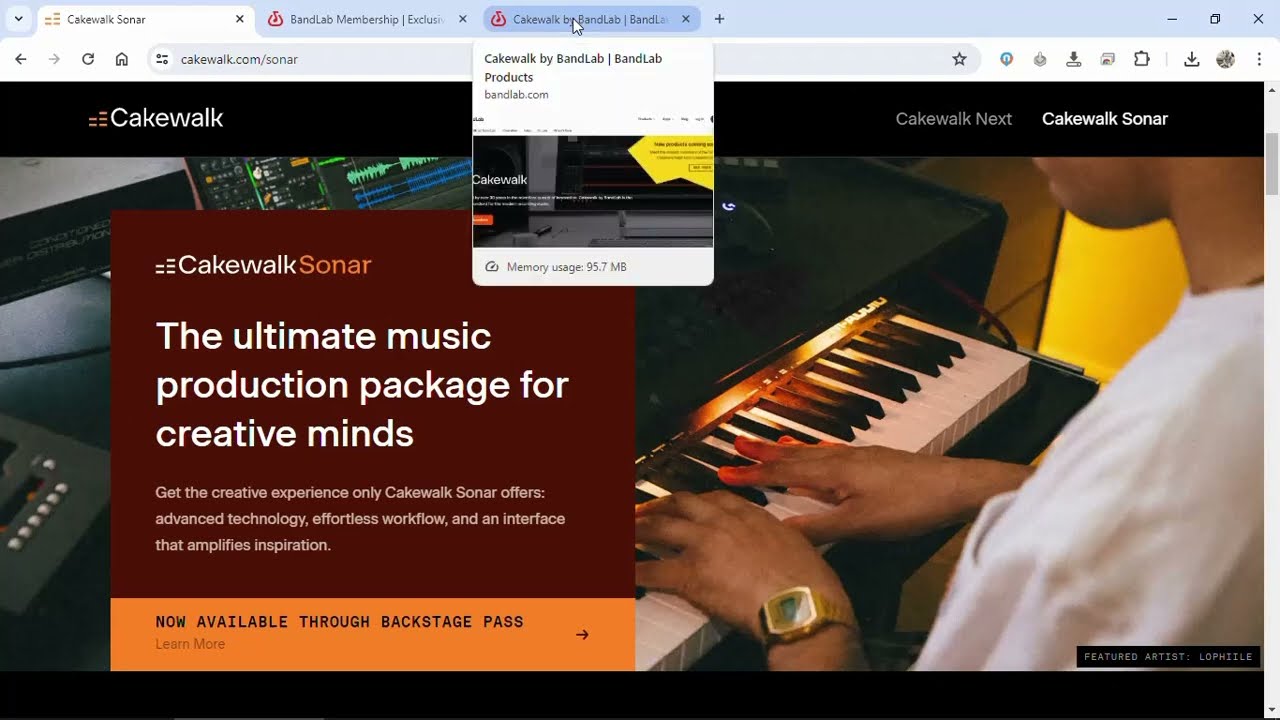The width and height of the screenshot is (1280, 720).
Task: Click the orange banner's right arrow icon
Action: [x=582, y=634]
